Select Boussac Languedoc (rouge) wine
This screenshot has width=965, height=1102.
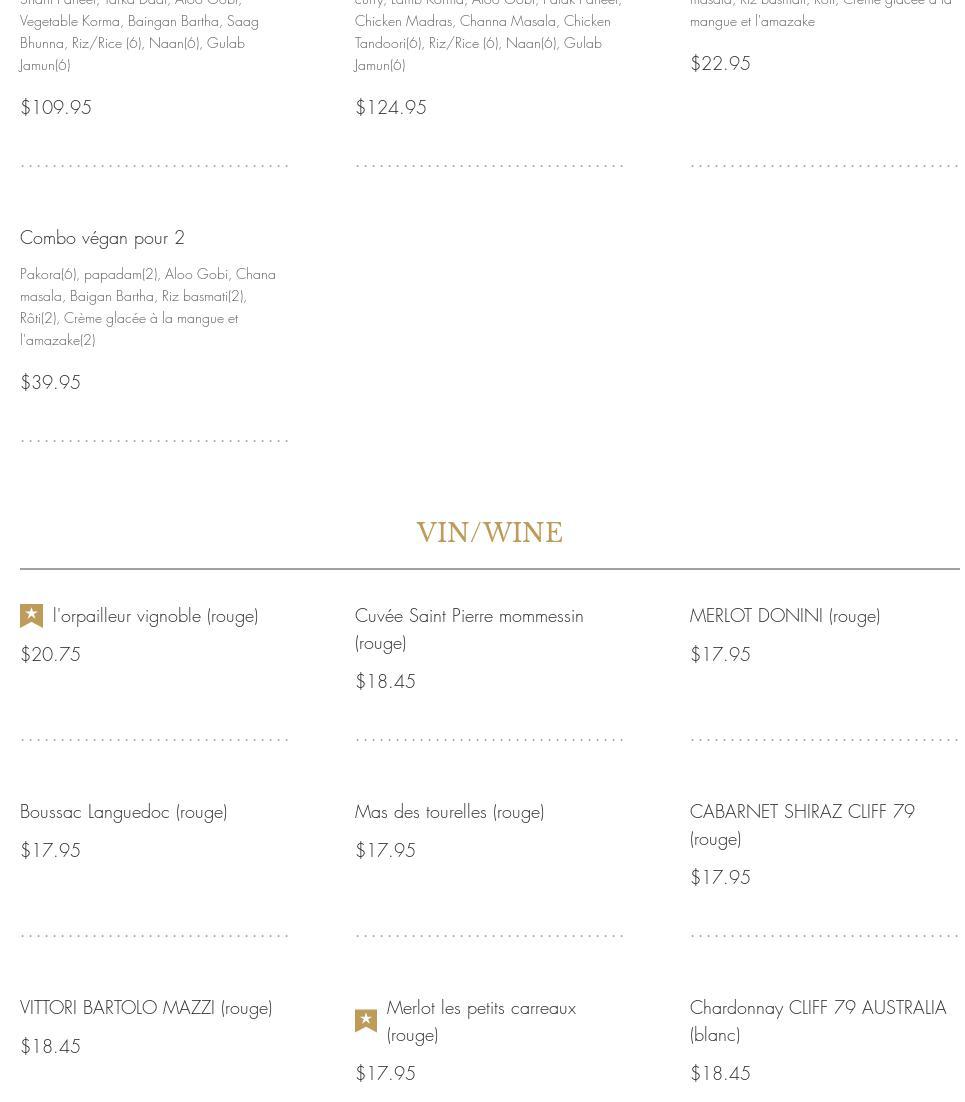[x=124, y=812]
